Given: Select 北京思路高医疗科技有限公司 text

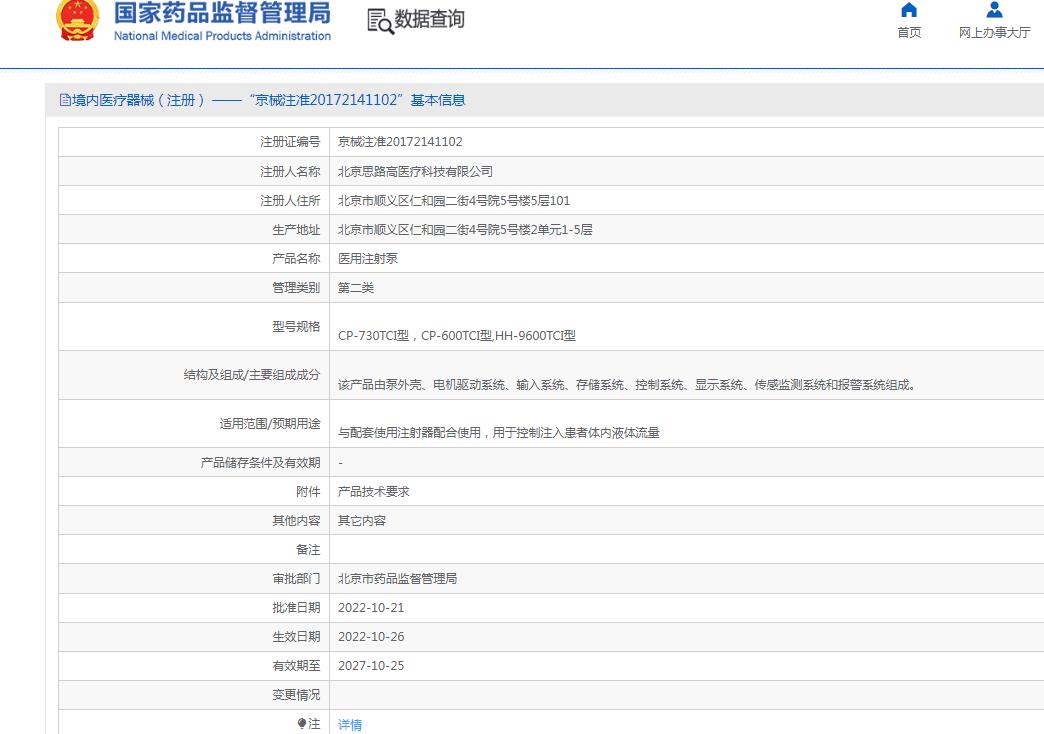Looking at the screenshot, I should tap(415, 172).
